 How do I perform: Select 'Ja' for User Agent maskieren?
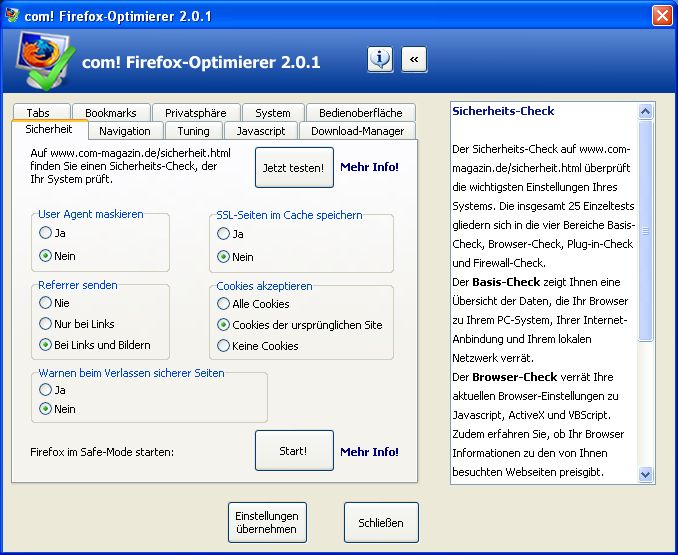(45, 233)
